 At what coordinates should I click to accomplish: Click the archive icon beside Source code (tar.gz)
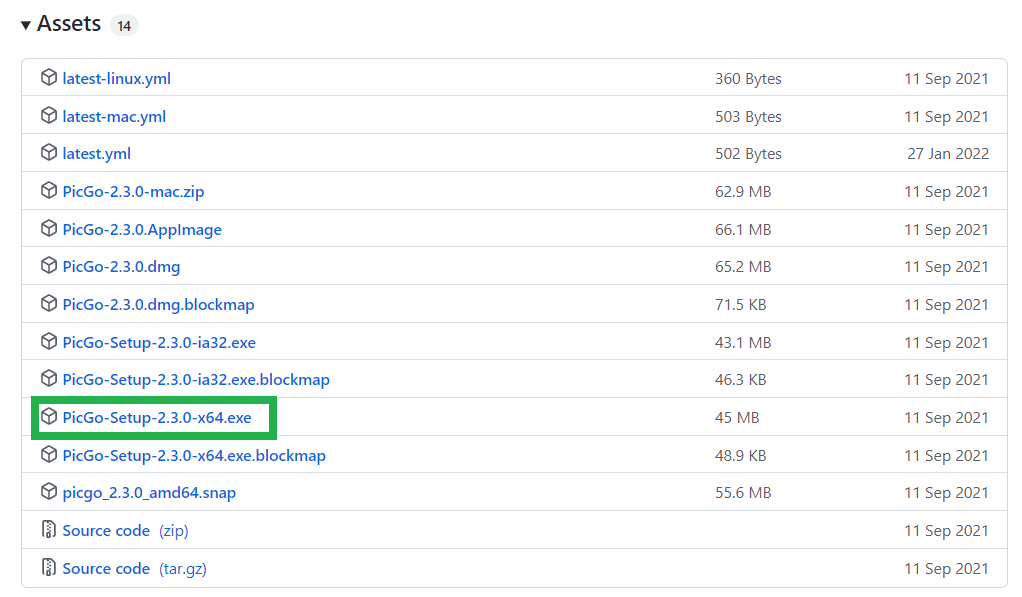coord(49,567)
